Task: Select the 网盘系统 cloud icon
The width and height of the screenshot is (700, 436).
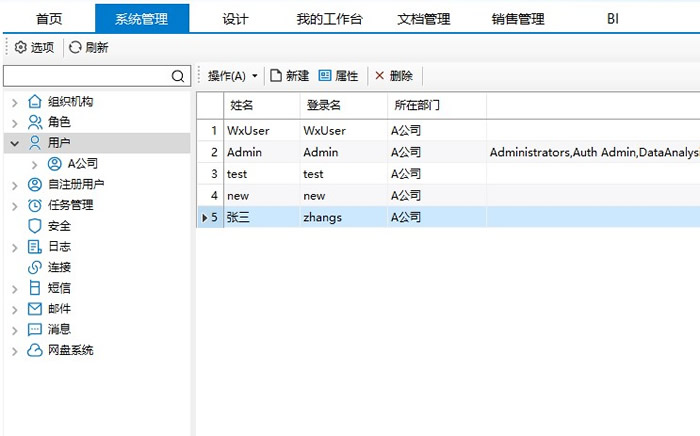Action: tap(35, 351)
